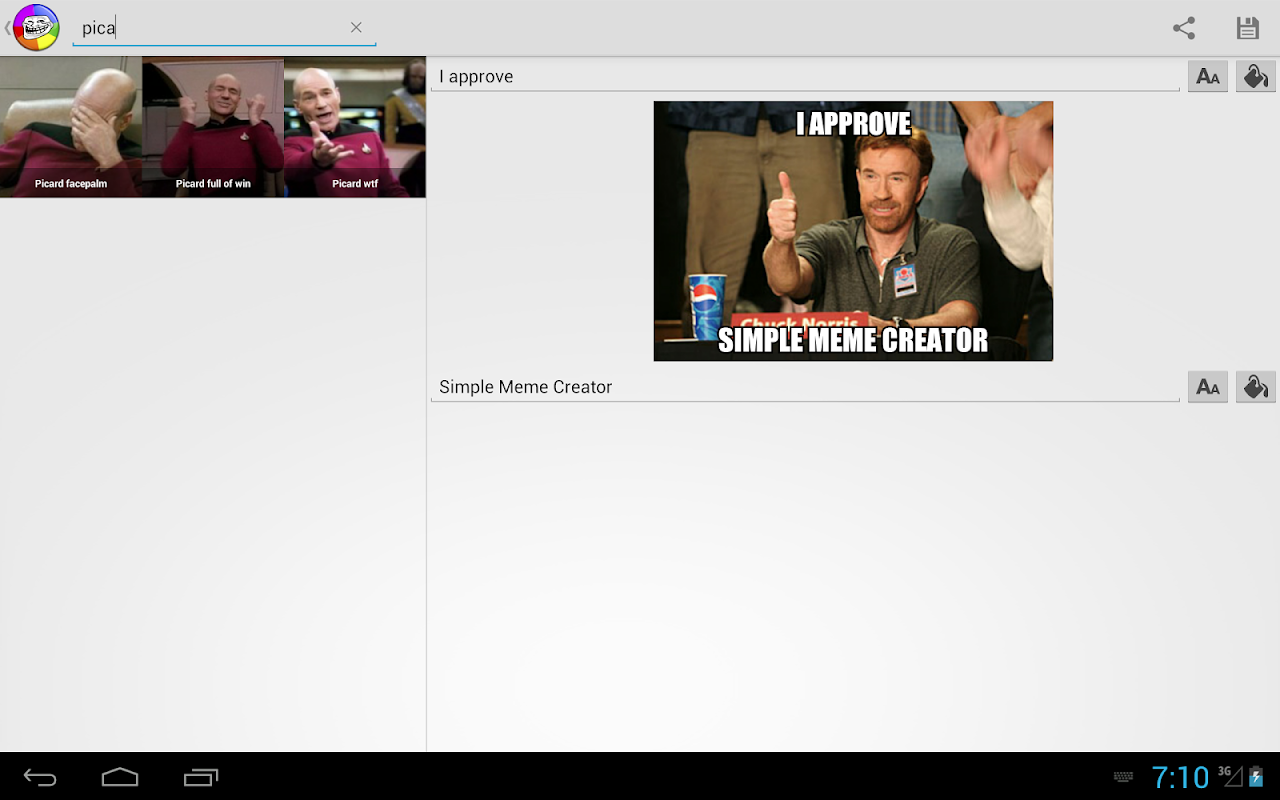Screen dimensions: 1280x800
Task: Clear the search field with the X
Action: pos(356,28)
